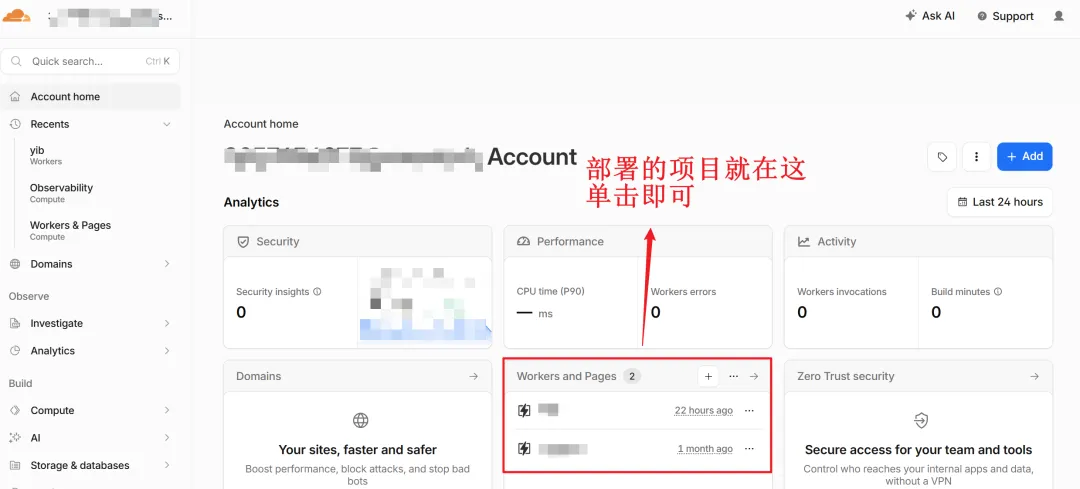Click the 'Workers errors' metric label
Image resolution: width=1080 pixels, height=489 pixels.
[x=683, y=291]
